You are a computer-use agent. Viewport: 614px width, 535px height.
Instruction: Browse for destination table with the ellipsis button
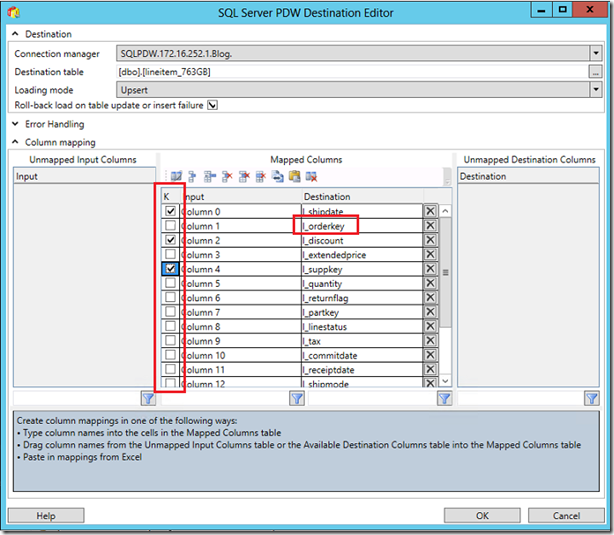pyautogui.click(x=595, y=72)
